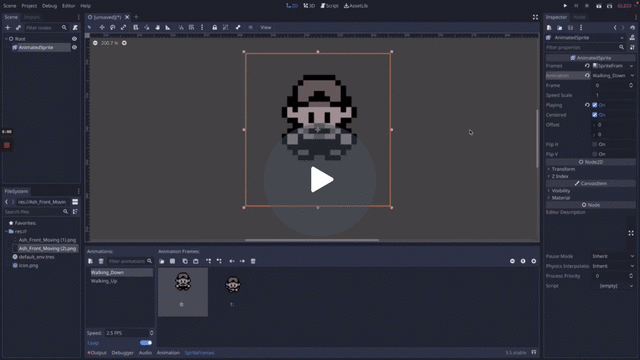Screen dimensions: 640x360
Task: Expand the Transform section
Action: pyautogui.click(x=563, y=169)
